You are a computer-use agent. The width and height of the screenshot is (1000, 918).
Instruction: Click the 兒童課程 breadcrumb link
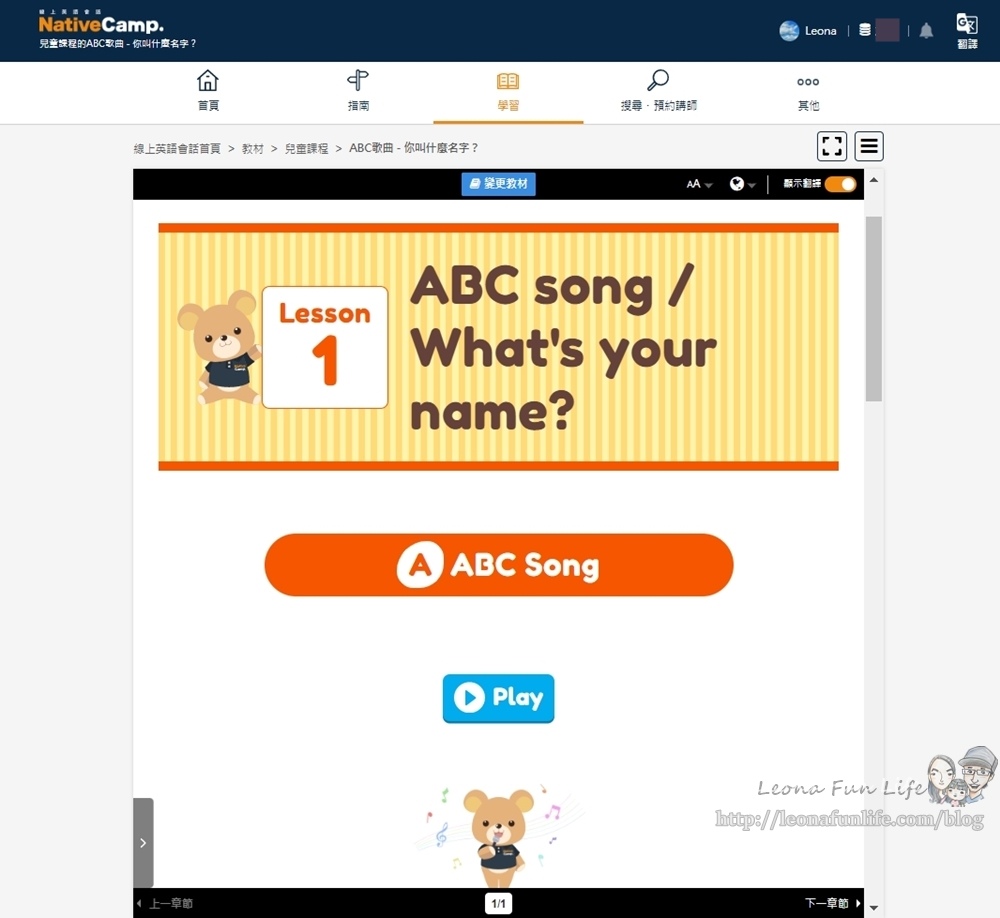pos(306,149)
